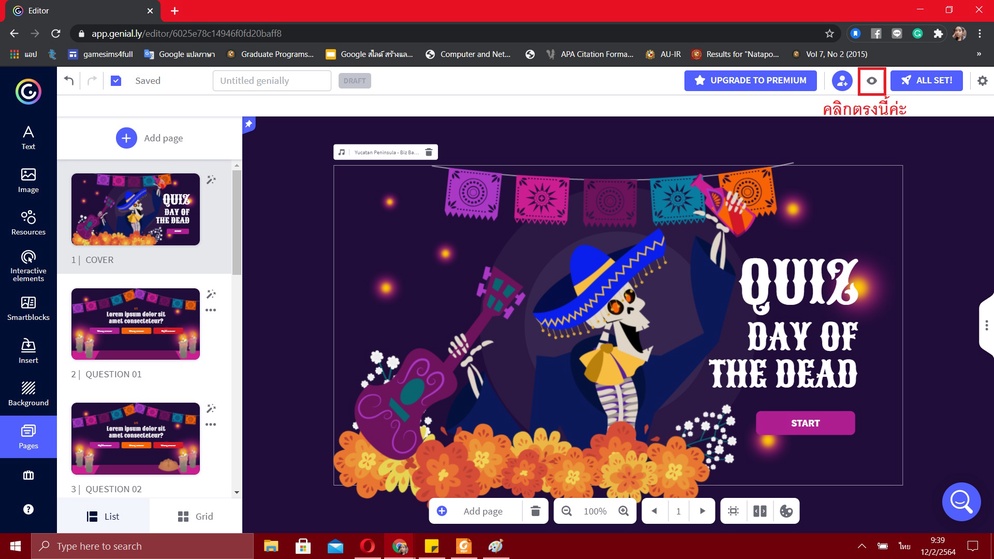
Task: Switch to List view tab
Action: pyautogui.click(x=103, y=516)
